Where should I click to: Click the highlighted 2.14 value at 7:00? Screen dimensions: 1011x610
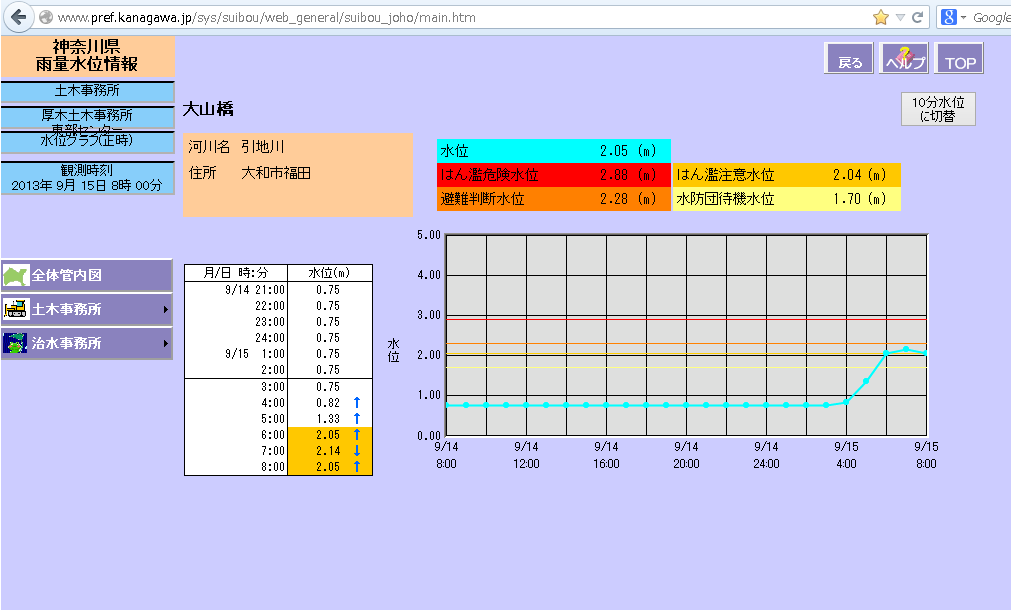tap(328, 451)
